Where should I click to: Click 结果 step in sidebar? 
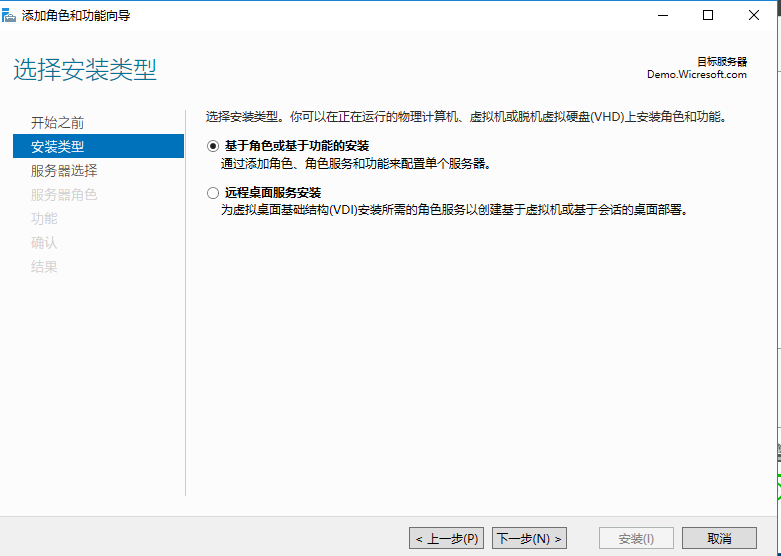[x=44, y=267]
